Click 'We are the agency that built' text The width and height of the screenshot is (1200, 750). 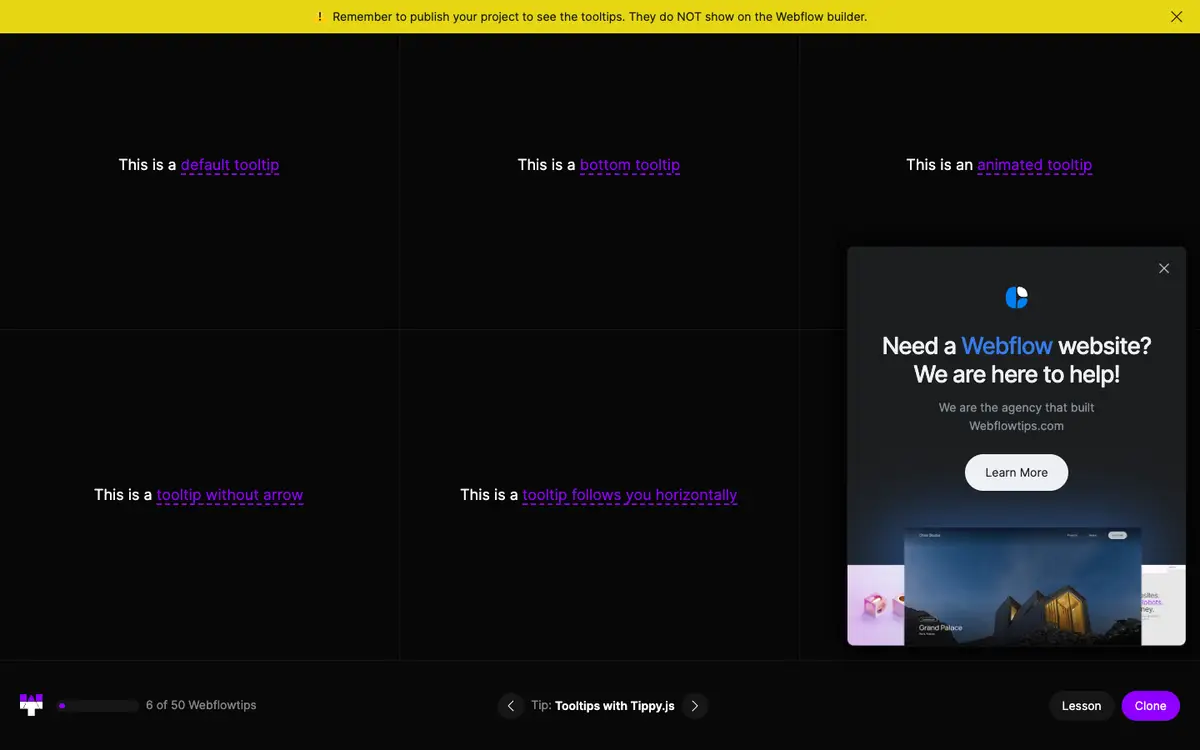tap(1017, 408)
